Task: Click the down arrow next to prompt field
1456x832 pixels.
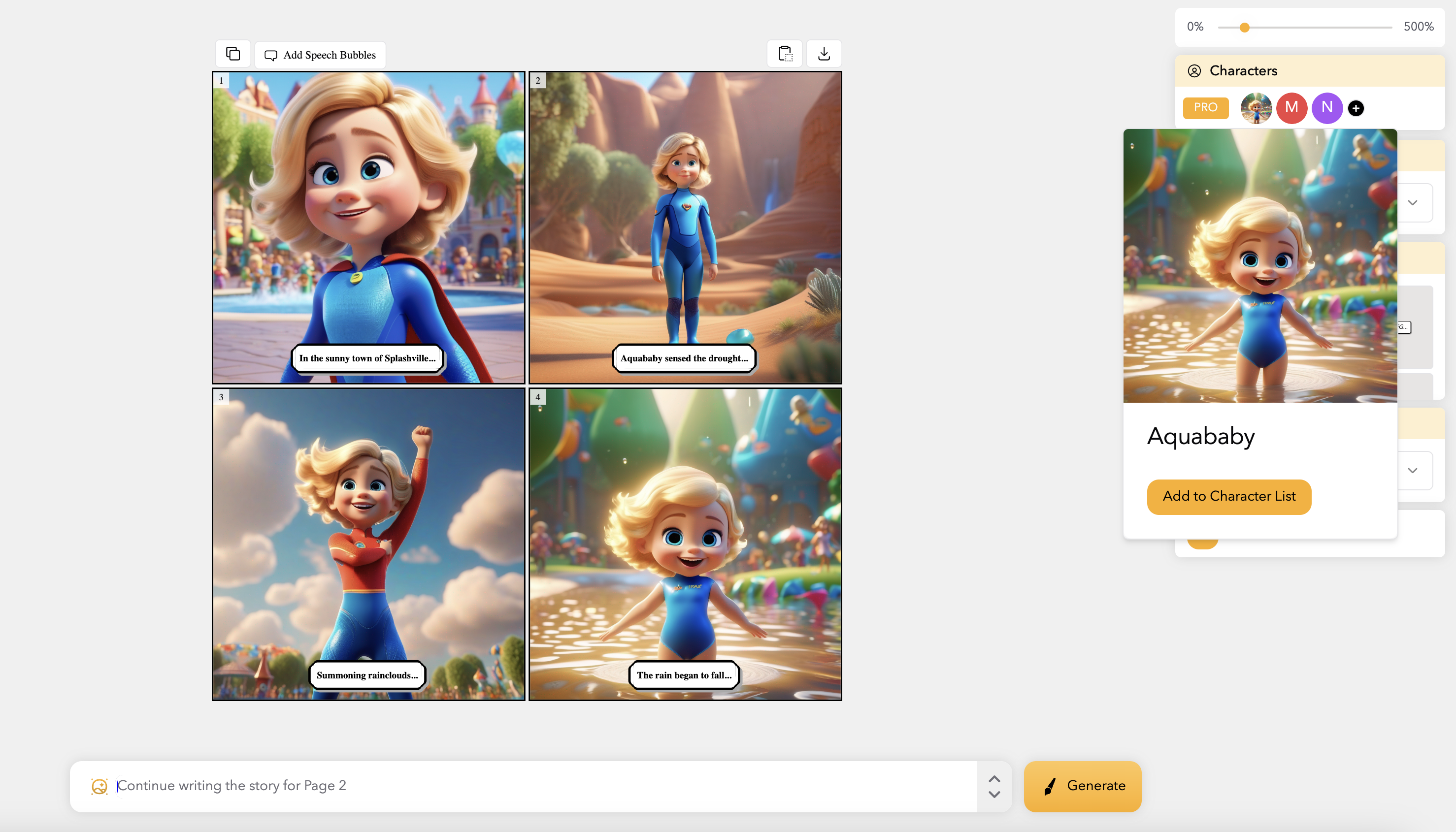Action: [994, 795]
